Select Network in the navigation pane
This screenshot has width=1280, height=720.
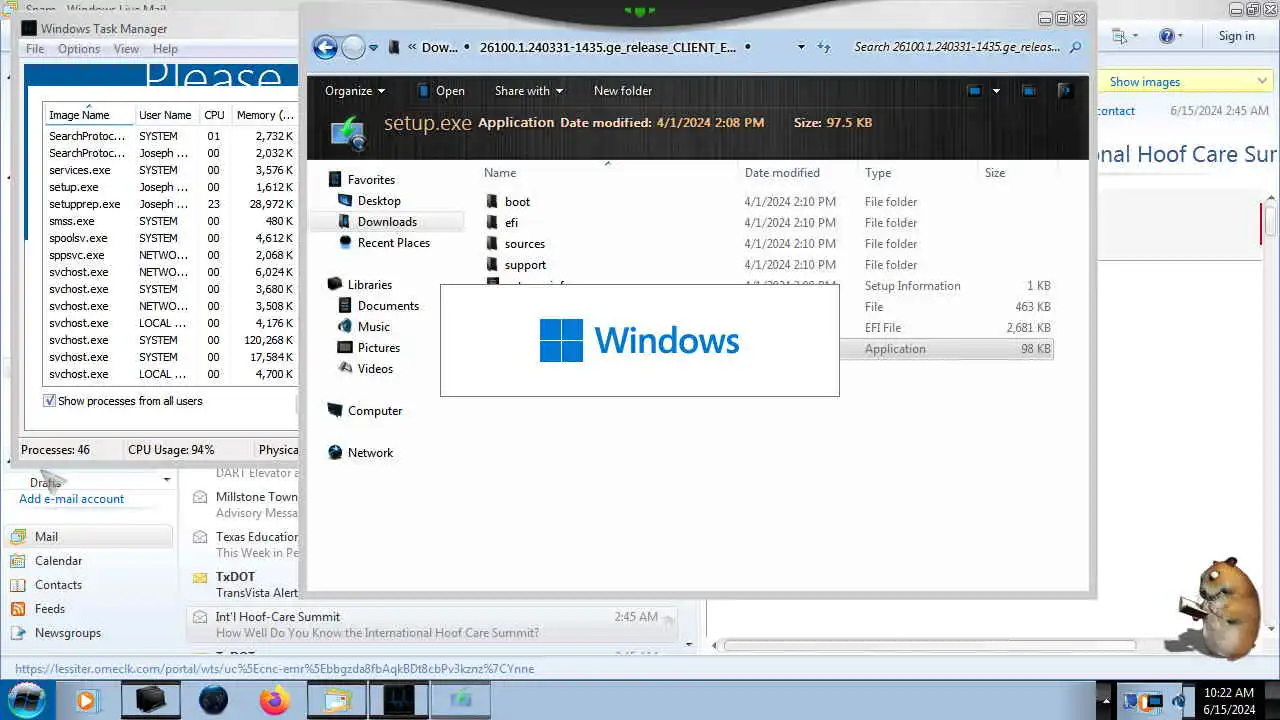coord(370,453)
